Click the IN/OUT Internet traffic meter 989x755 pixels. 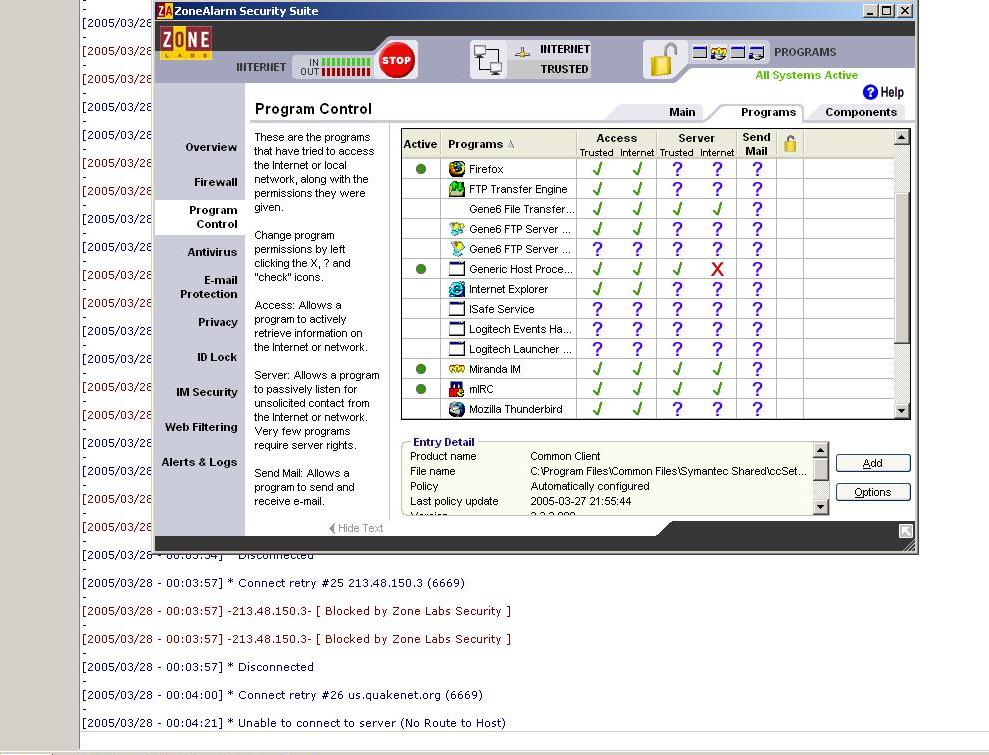point(336,67)
